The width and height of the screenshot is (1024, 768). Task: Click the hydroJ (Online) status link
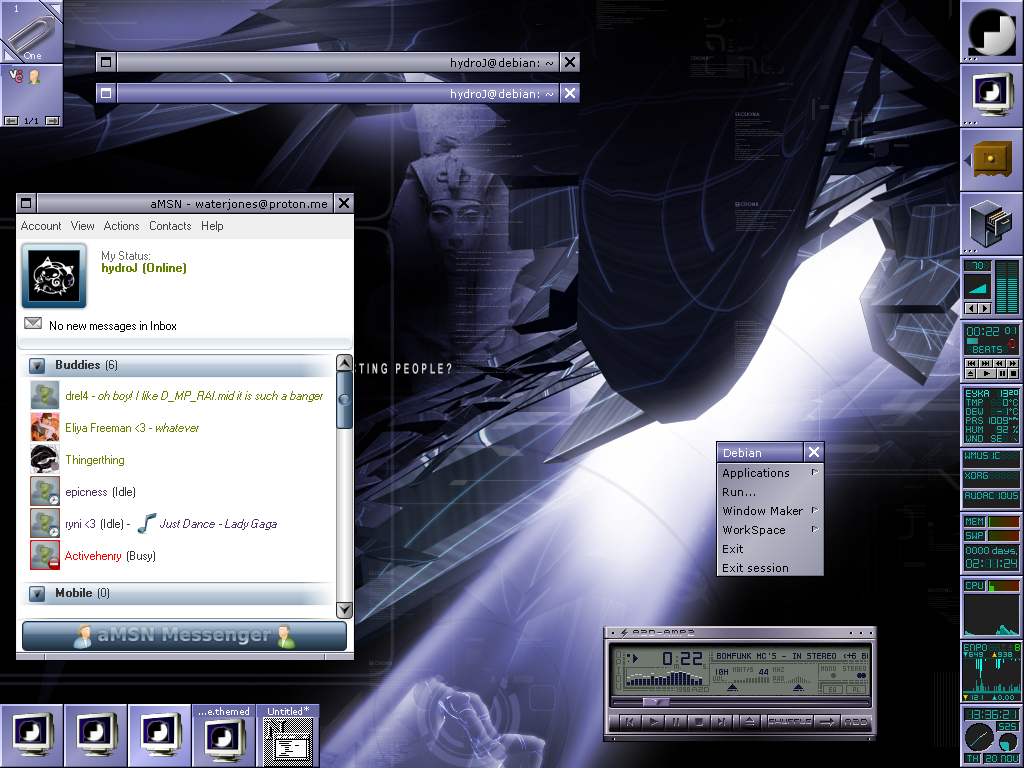pos(143,268)
